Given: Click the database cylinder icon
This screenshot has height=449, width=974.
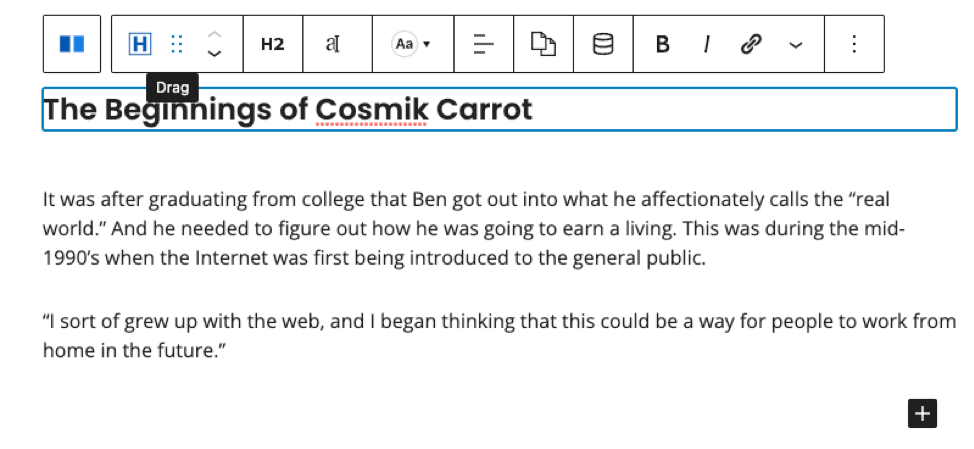Looking at the screenshot, I should (x=603, y=44).
